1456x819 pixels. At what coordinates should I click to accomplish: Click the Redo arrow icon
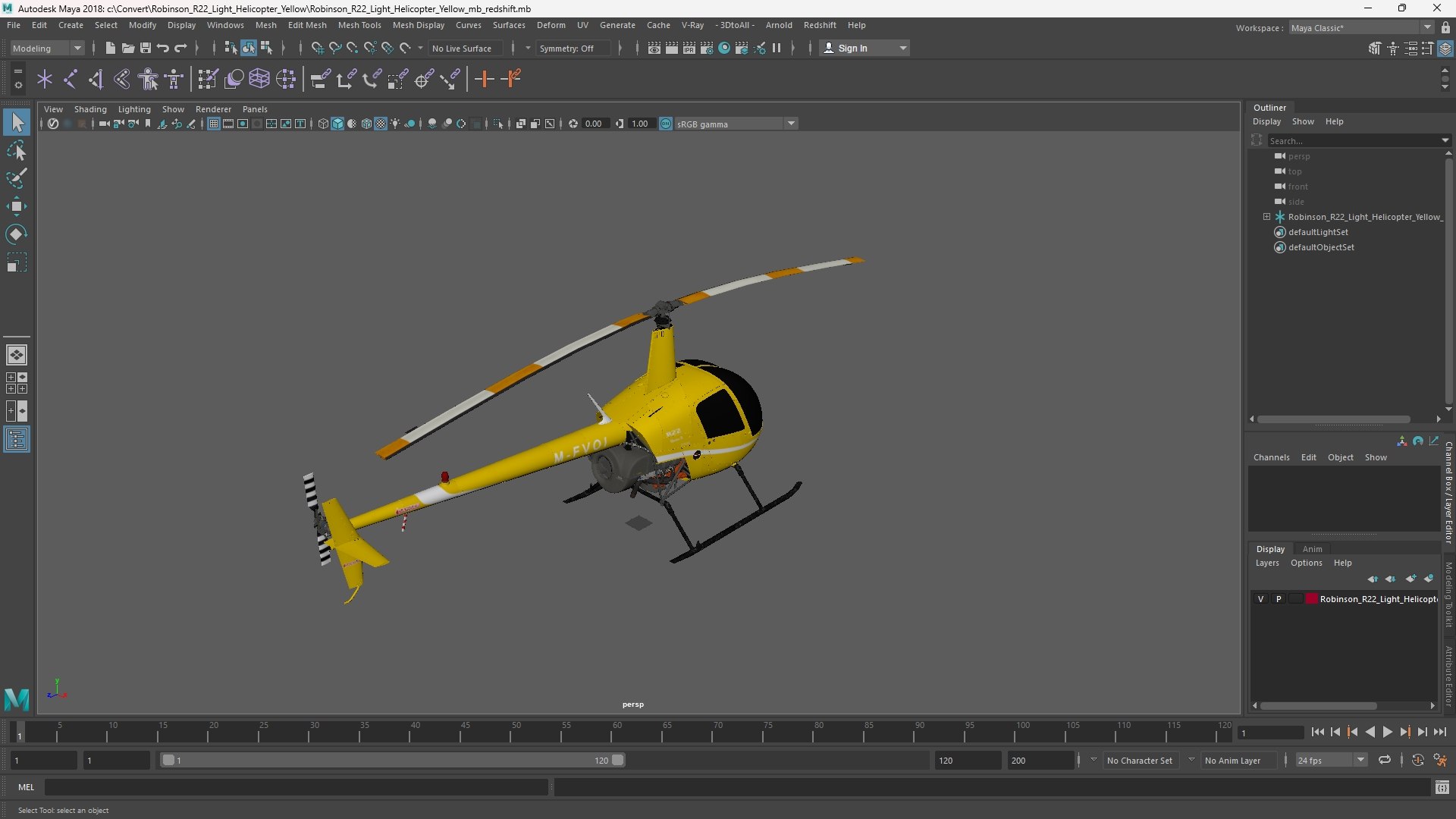pyautogui.click(x=180, y=48)
